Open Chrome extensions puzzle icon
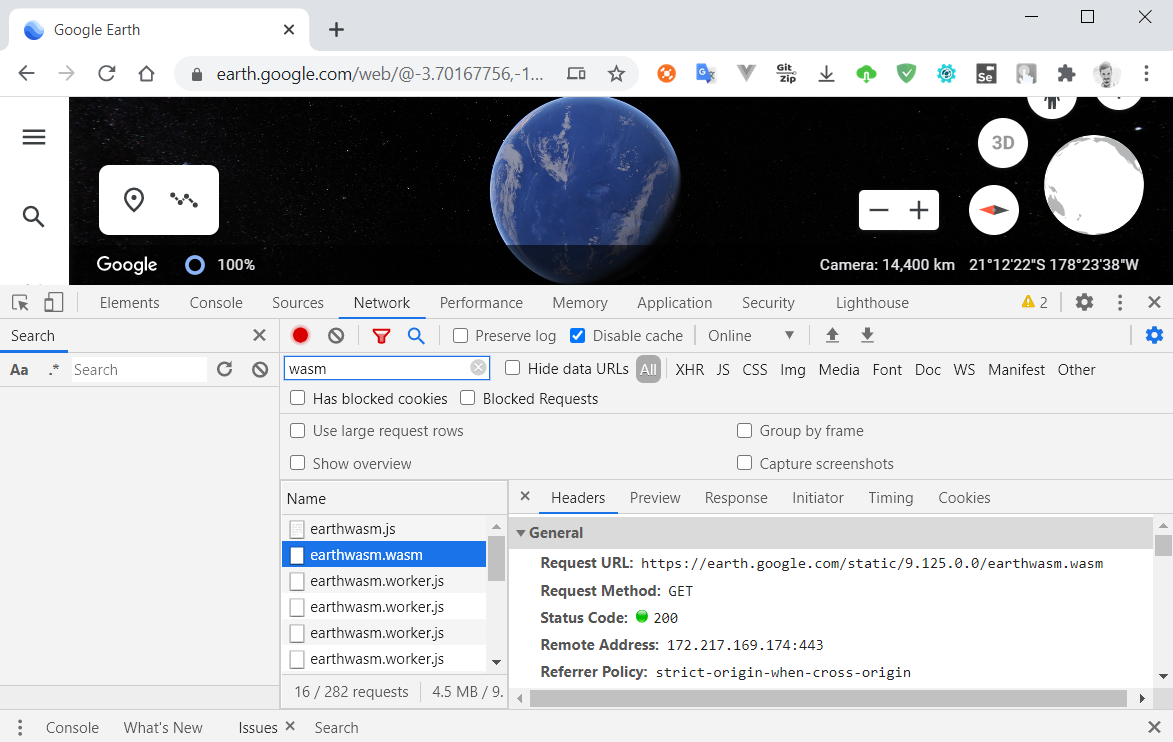 tap(1066, 73)
